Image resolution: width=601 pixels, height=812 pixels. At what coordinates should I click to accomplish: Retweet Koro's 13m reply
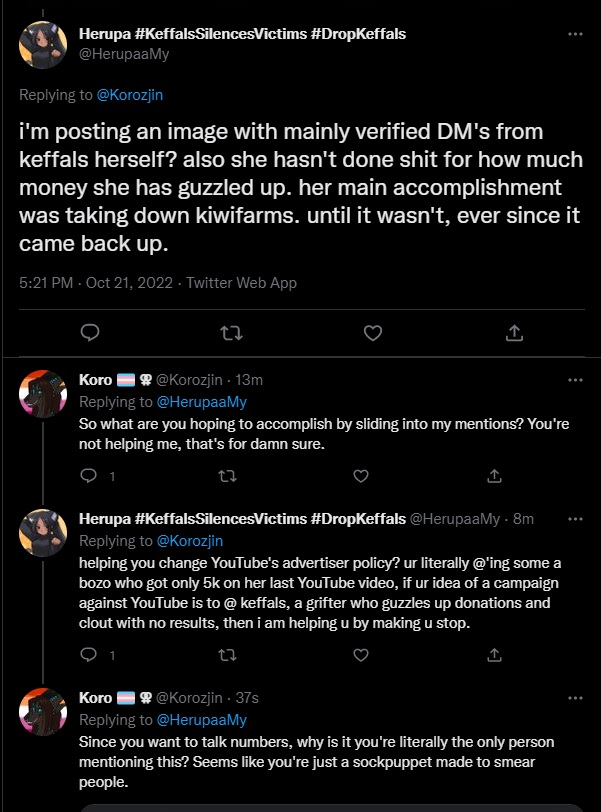point(227,477)
